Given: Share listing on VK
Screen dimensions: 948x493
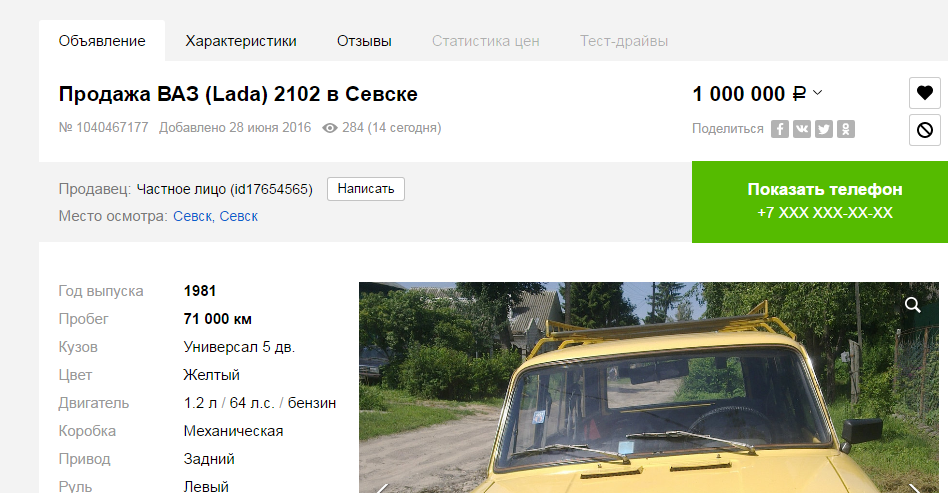Looking at the screenshot, I should 802,129.
